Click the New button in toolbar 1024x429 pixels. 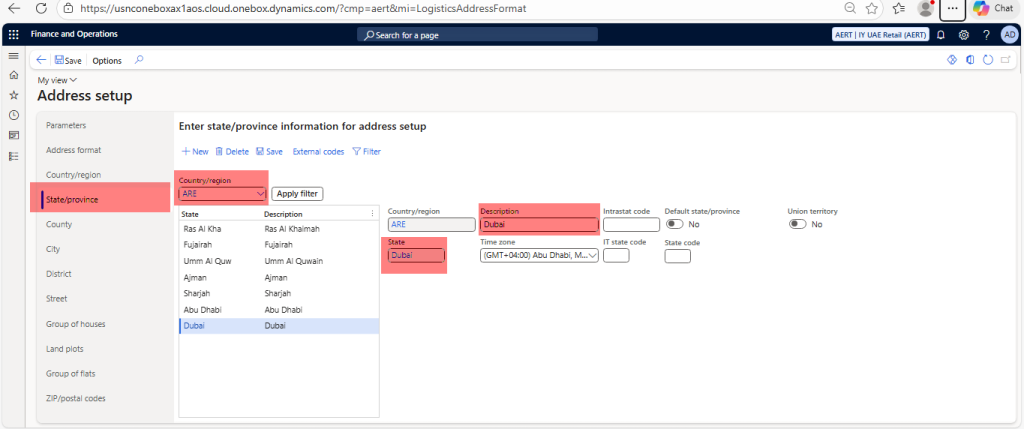pos(195,152)
